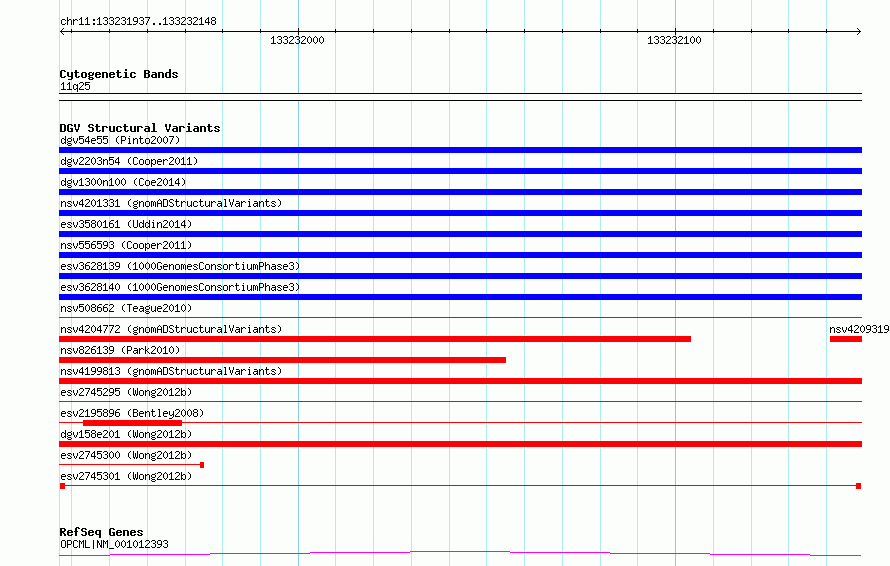
Task: Click the RefSeq Genes track heading
Action: tap(101, 532)
